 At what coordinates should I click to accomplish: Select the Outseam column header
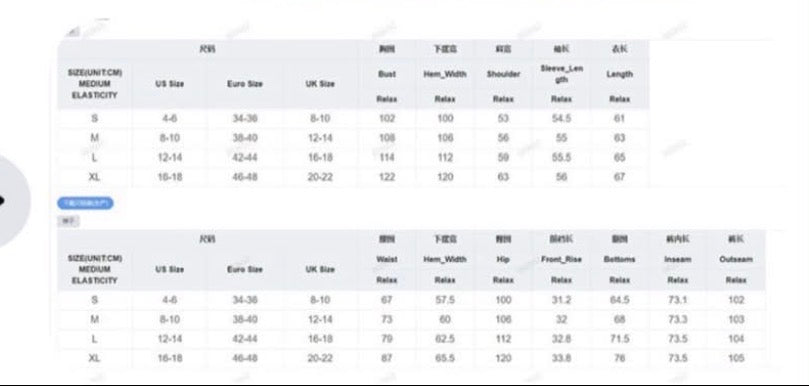pyautogui.click(x=736, y=260)
